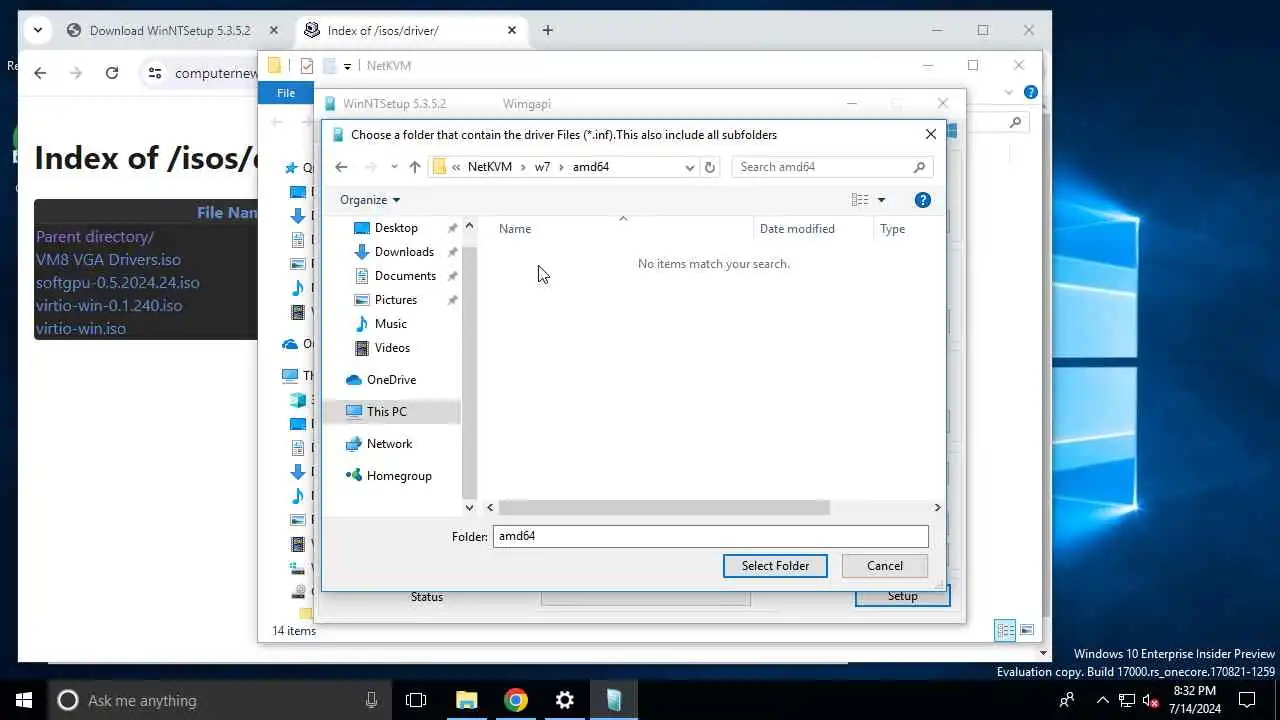Viewport: 1280px width, 720px height.
Task: Open File Explorer from taskbar
Action: [x=466, y=700]
